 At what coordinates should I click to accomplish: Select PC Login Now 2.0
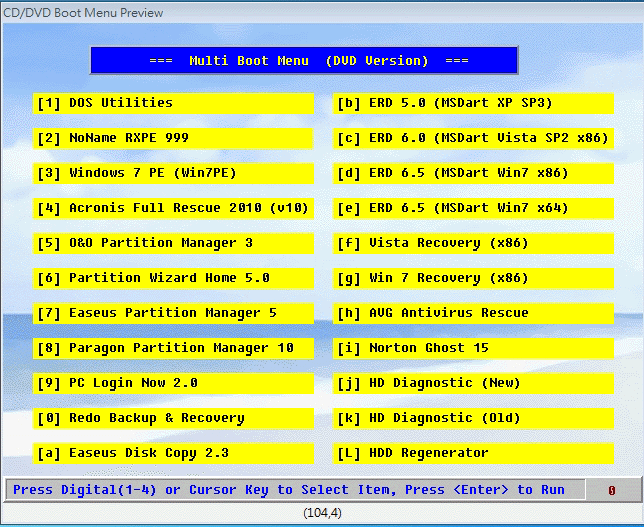(x=173, y=383)
